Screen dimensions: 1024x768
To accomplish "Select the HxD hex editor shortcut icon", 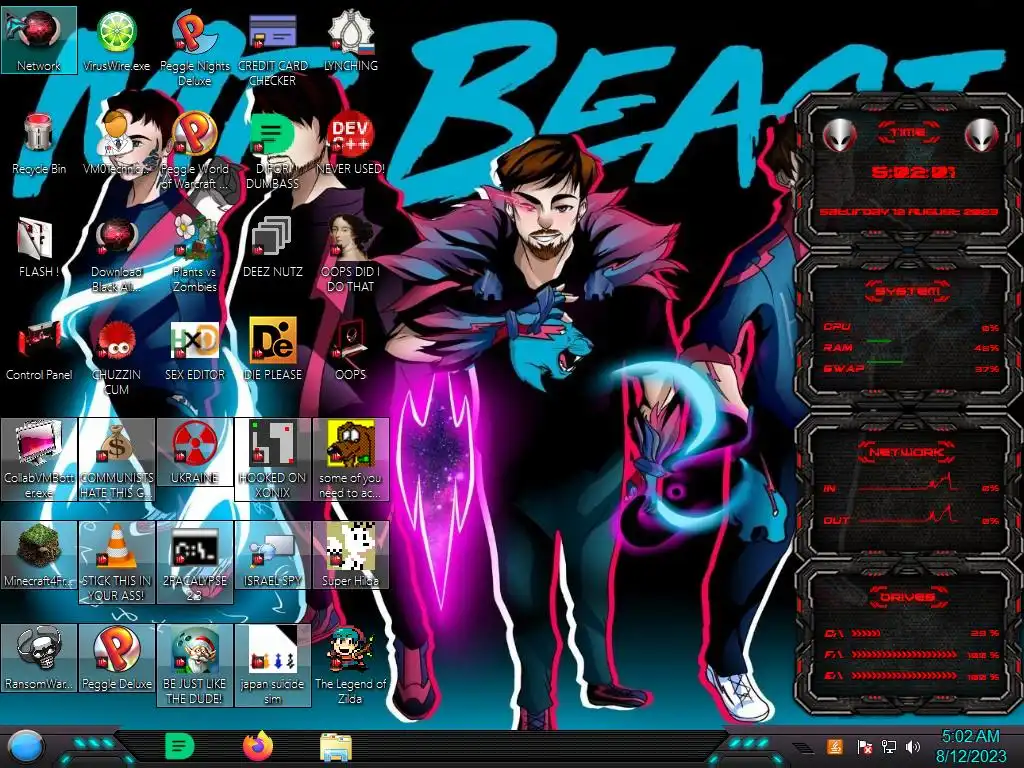I will coord(195,350).
